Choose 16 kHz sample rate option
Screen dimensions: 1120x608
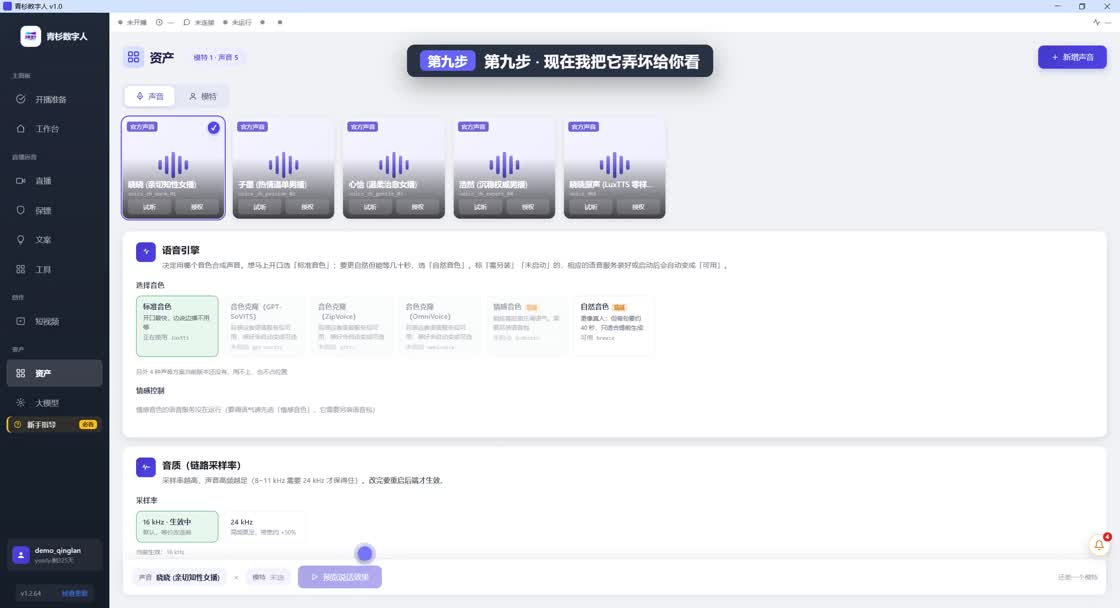[x=177, y=527]
